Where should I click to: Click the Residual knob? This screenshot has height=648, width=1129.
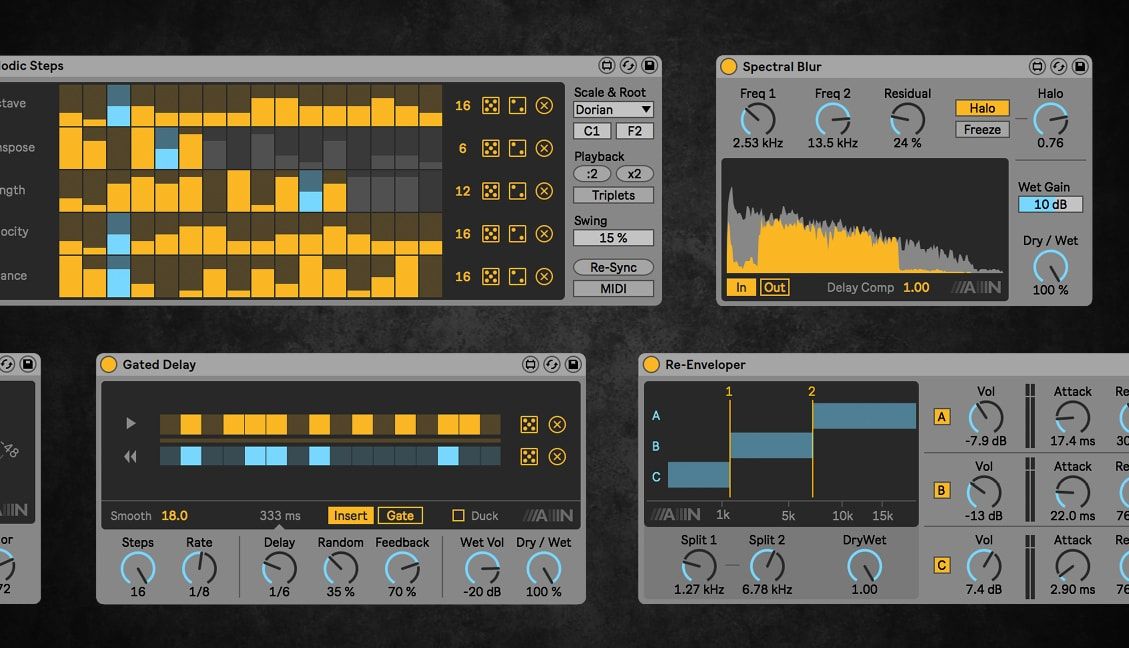coord(907,120)
